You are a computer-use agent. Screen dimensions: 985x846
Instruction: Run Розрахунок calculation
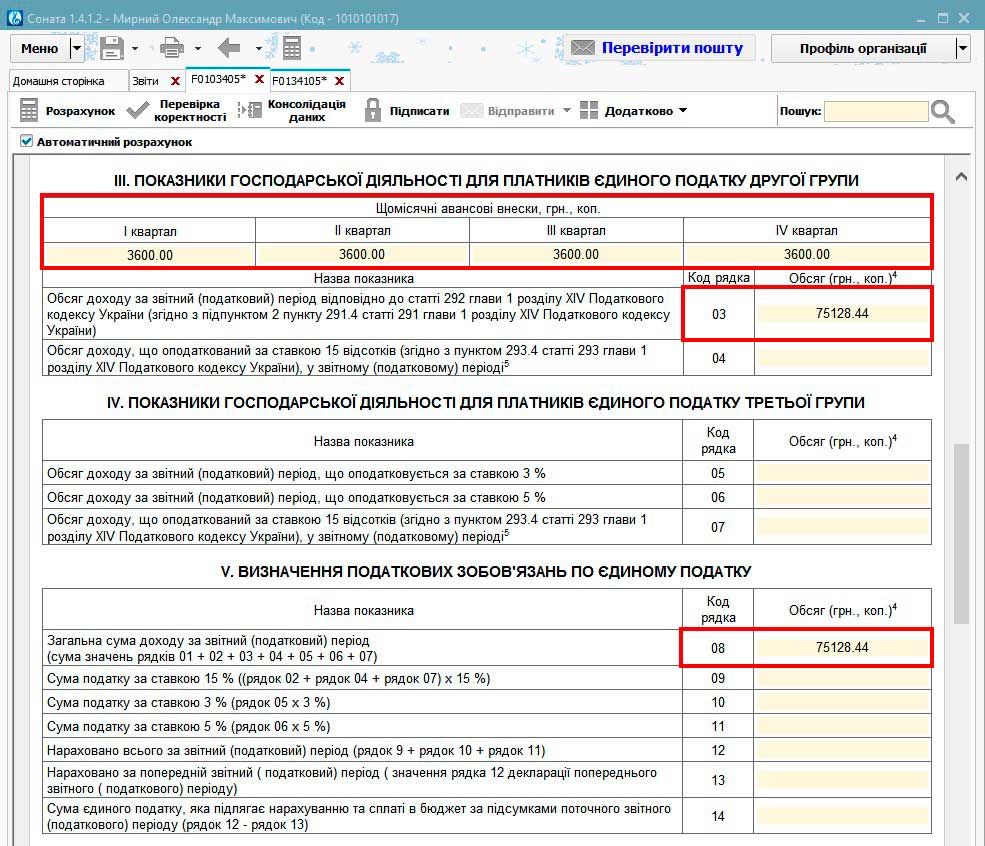click(67, 111)
